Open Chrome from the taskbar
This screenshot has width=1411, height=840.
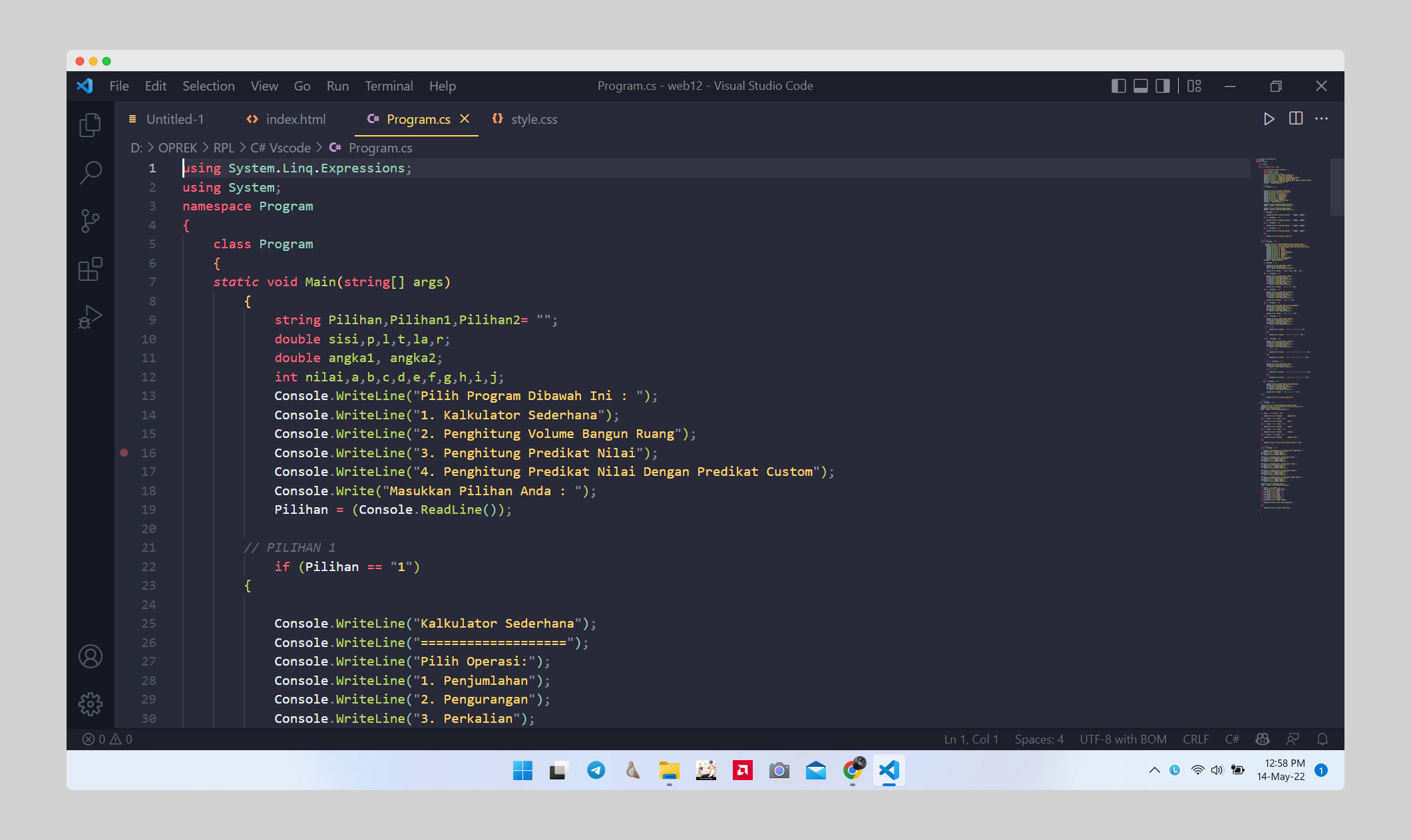[x=852, y=771]
